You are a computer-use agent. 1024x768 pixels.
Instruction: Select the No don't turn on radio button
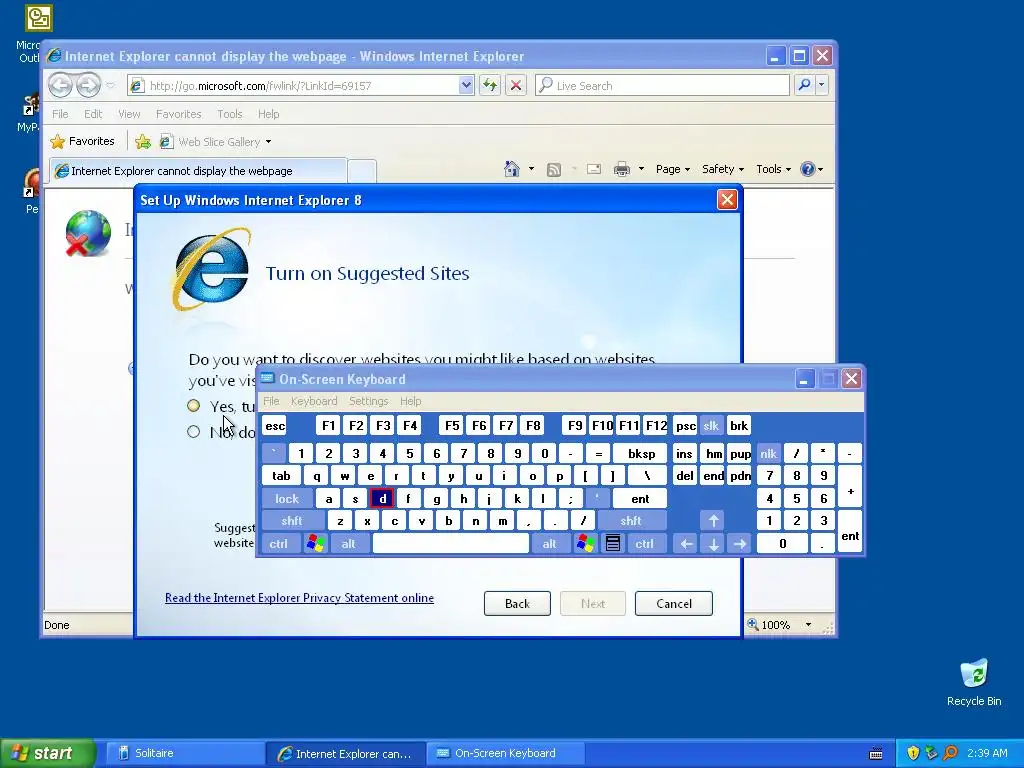coord(193,432)
